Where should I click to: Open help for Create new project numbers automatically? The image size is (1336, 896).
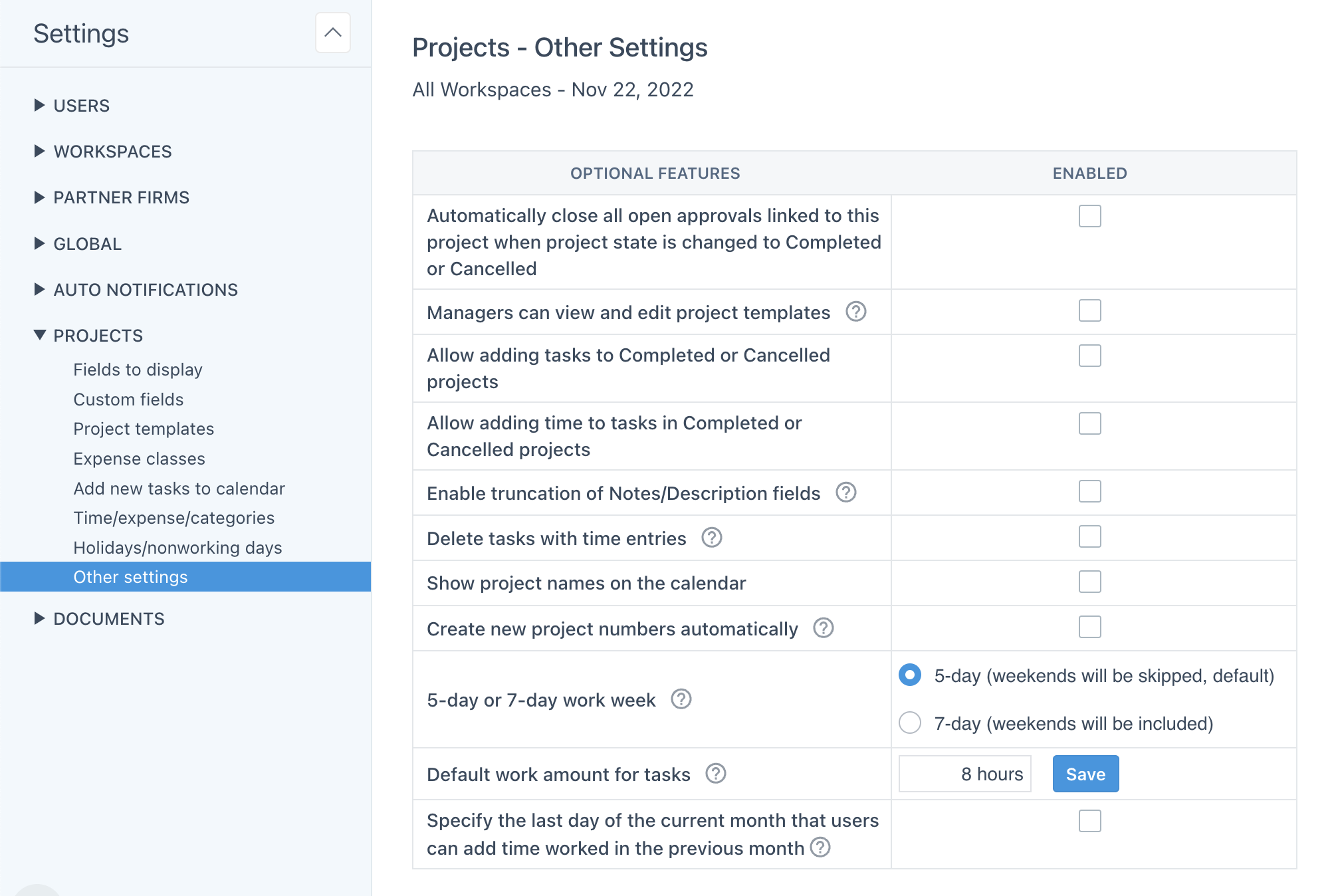(822, 628)
